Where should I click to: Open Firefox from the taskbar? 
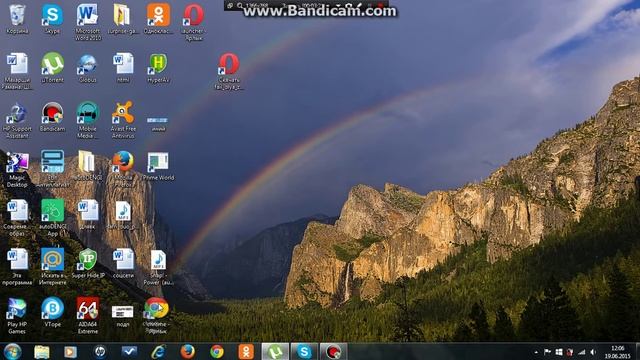(x=188, y=351)
